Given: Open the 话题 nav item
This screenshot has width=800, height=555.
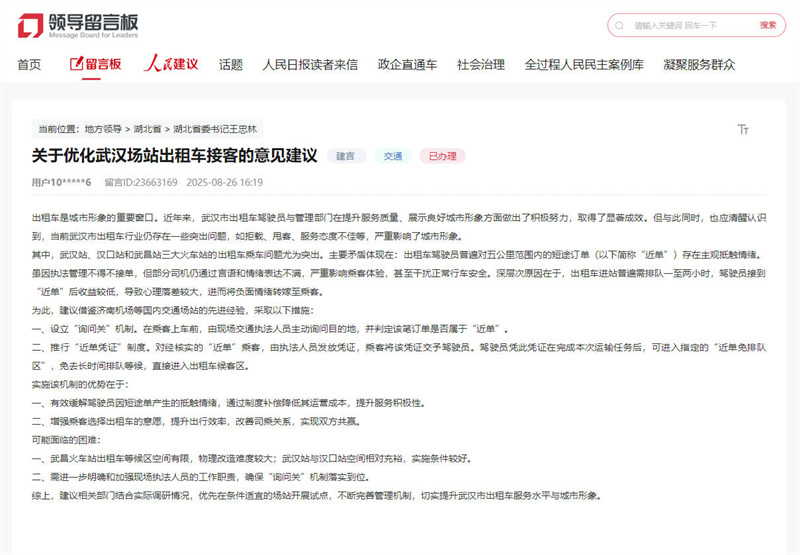Looking at the screenshot, I should 231,65.
